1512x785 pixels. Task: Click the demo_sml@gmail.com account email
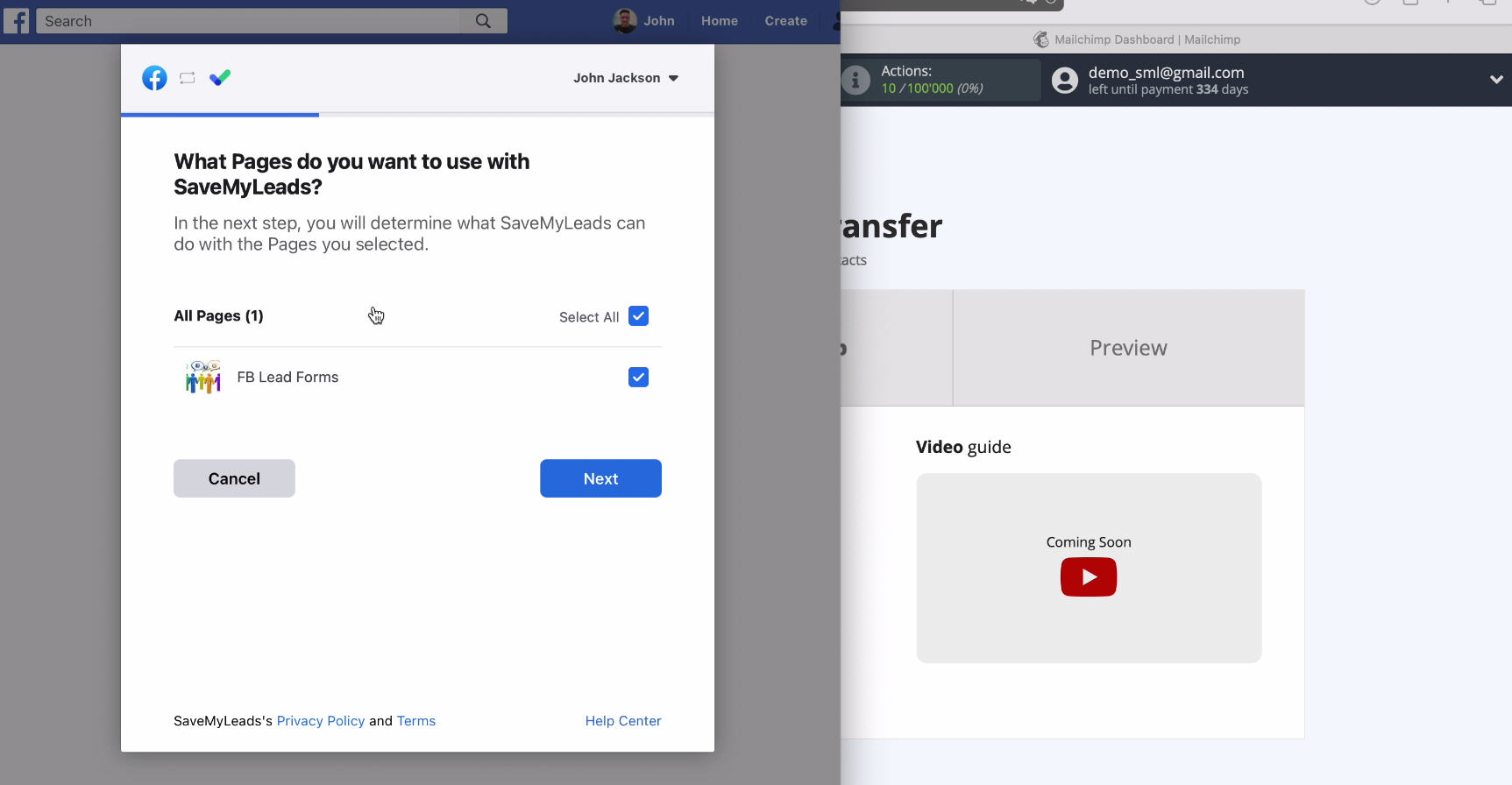(x=1166, y=73)
